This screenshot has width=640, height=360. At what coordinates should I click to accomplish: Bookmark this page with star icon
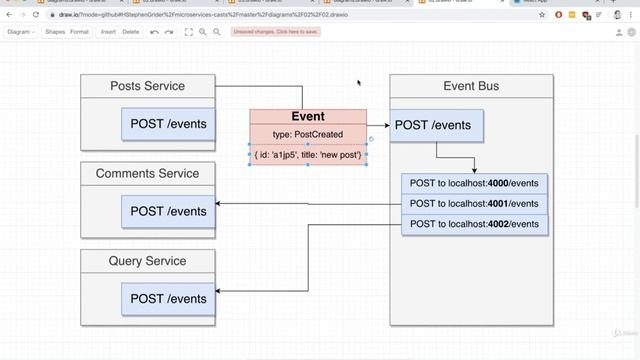[x=542, y=15]
